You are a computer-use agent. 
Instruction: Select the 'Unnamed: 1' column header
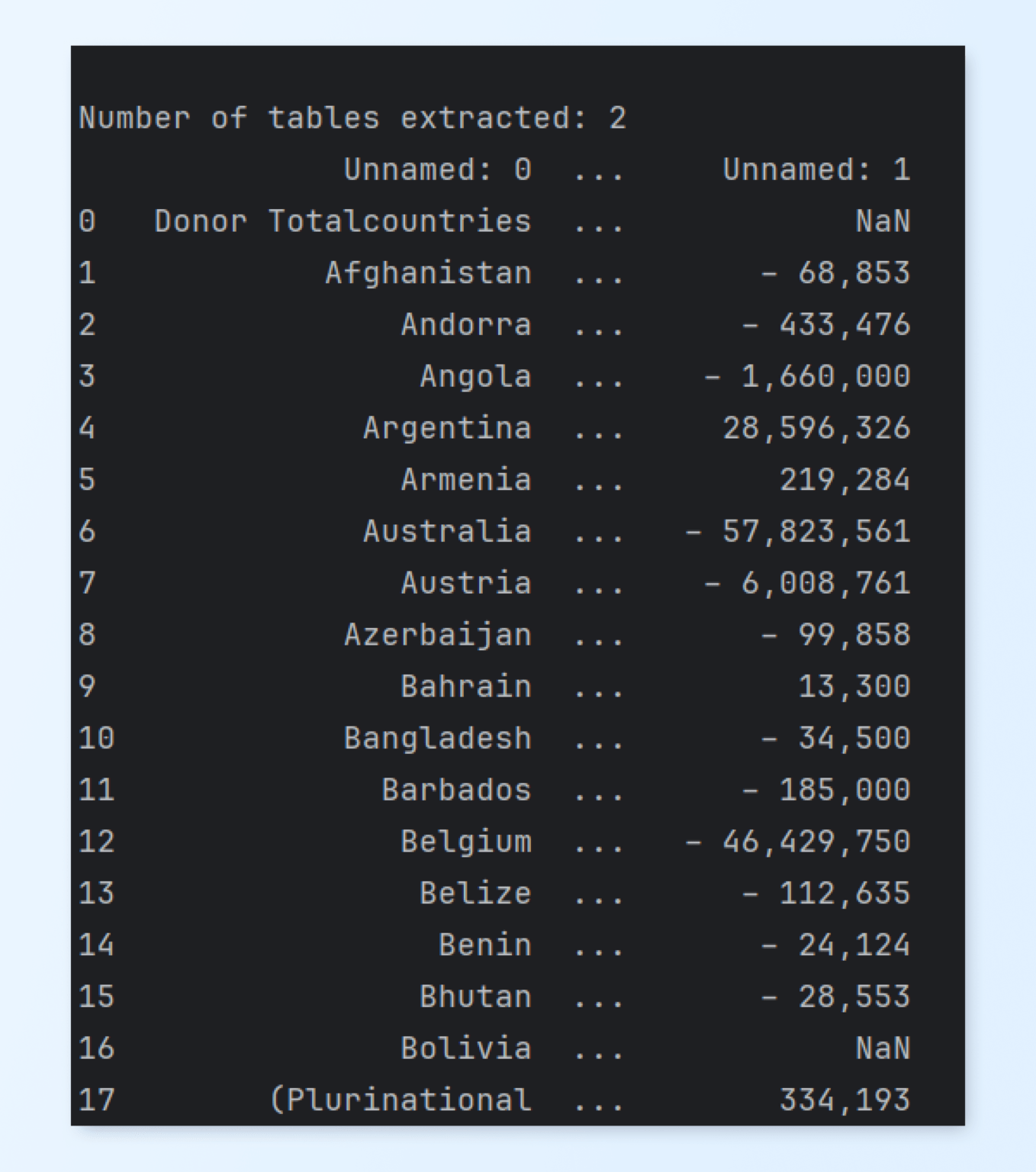(x=816, y=169)
